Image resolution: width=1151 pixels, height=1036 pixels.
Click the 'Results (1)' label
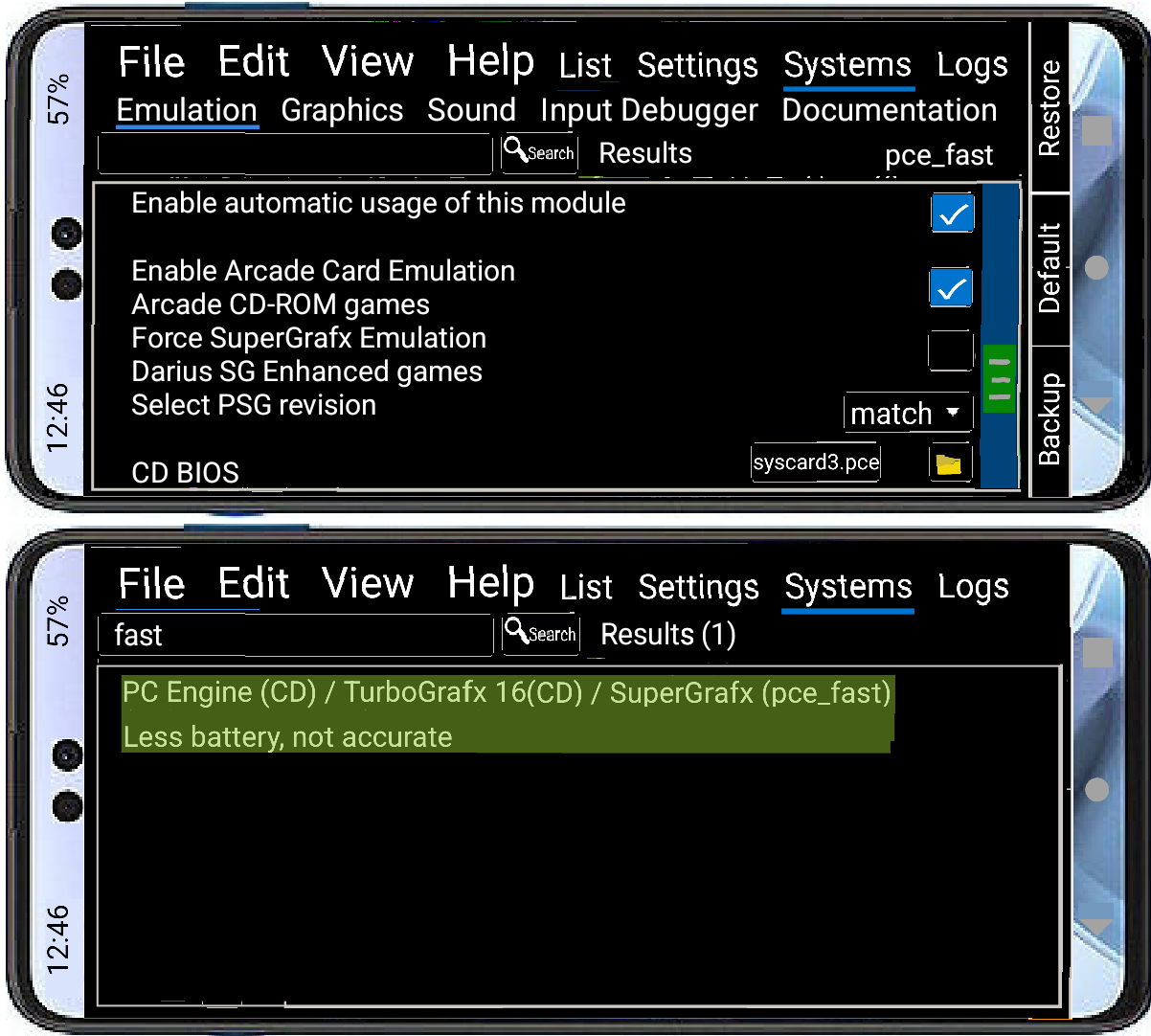coord(667,635)
